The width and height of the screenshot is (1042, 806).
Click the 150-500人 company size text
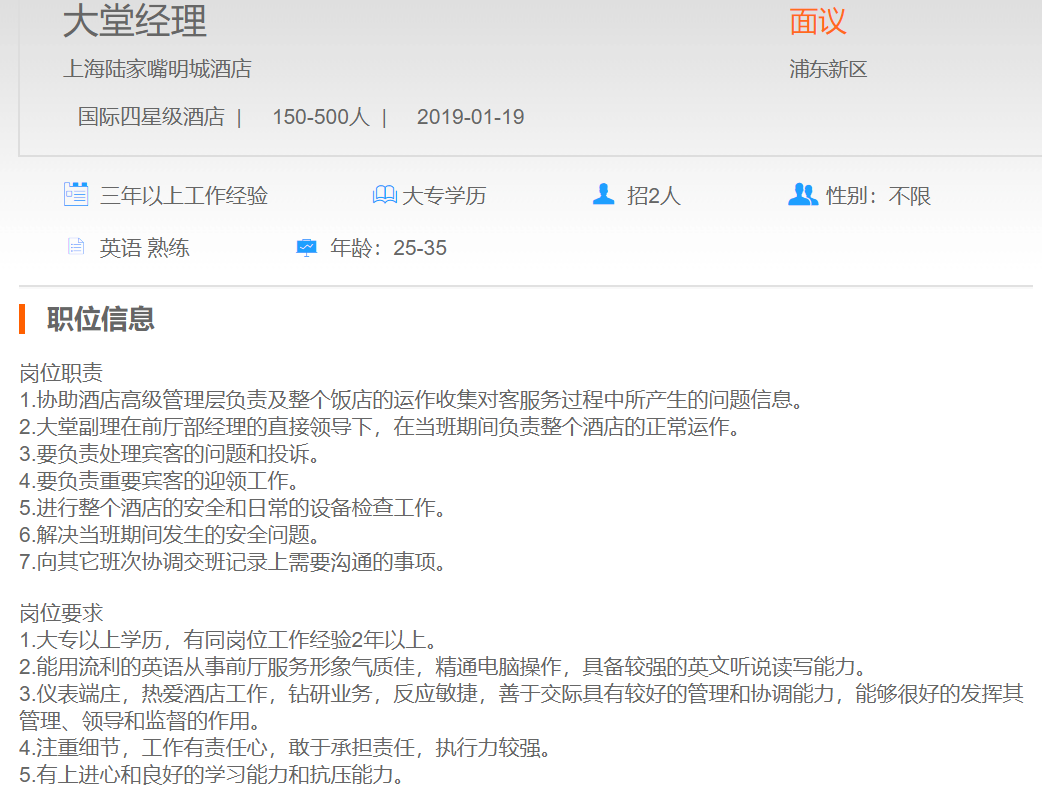[320, 117]
